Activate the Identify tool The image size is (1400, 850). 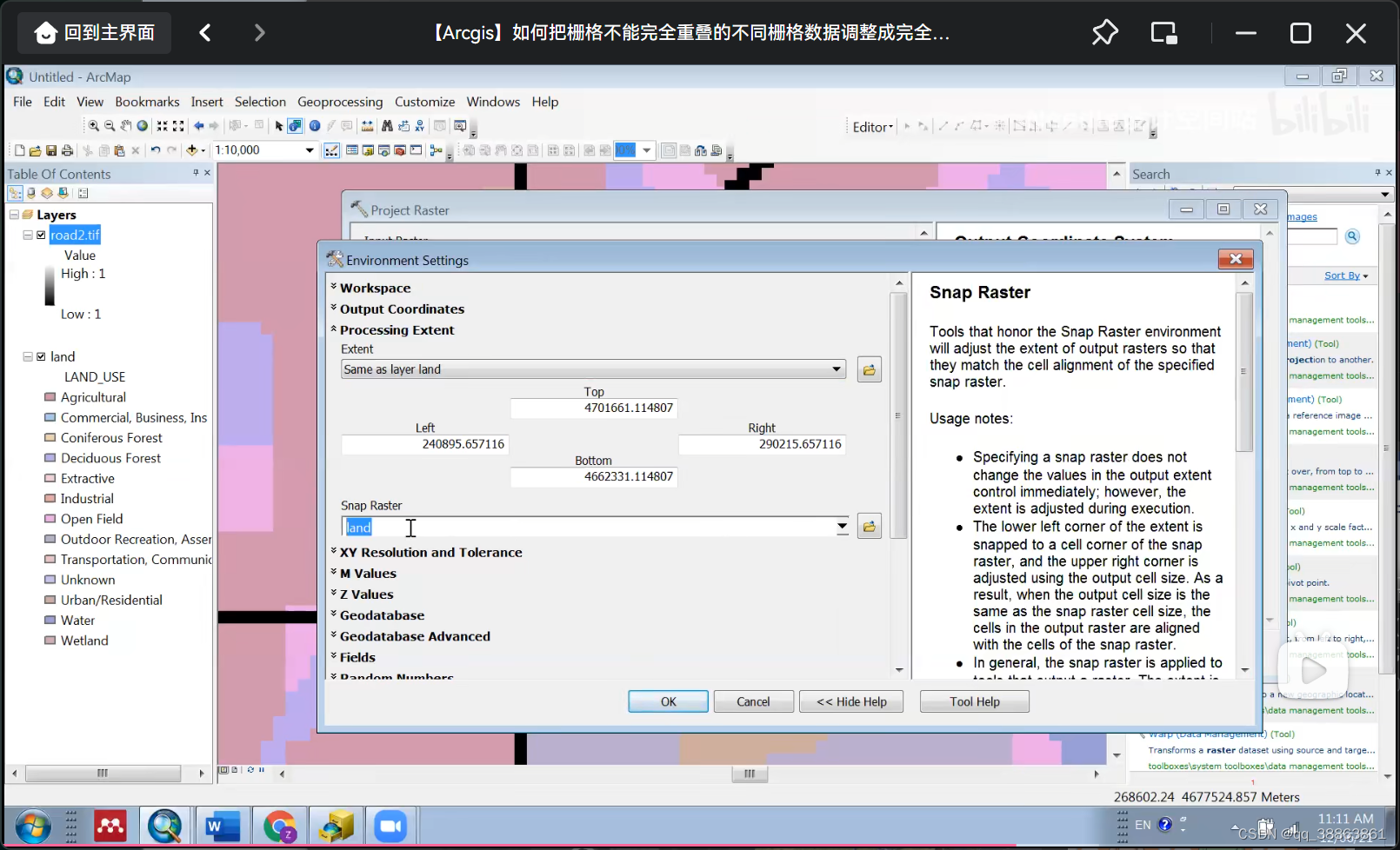pyautogui.click(x=315, y=126)
